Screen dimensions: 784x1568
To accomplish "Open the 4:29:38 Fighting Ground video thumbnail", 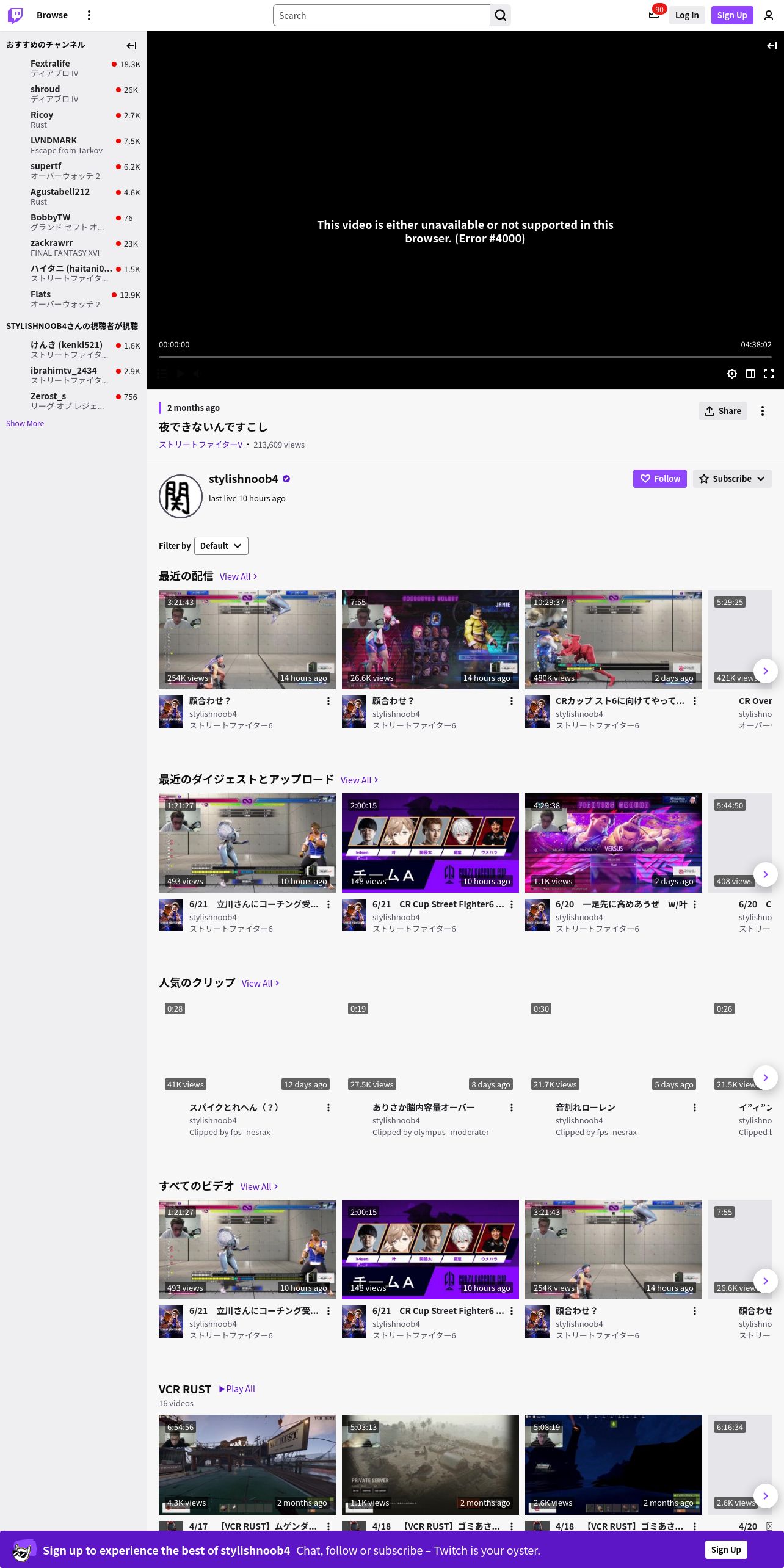I will click(614, 843).
